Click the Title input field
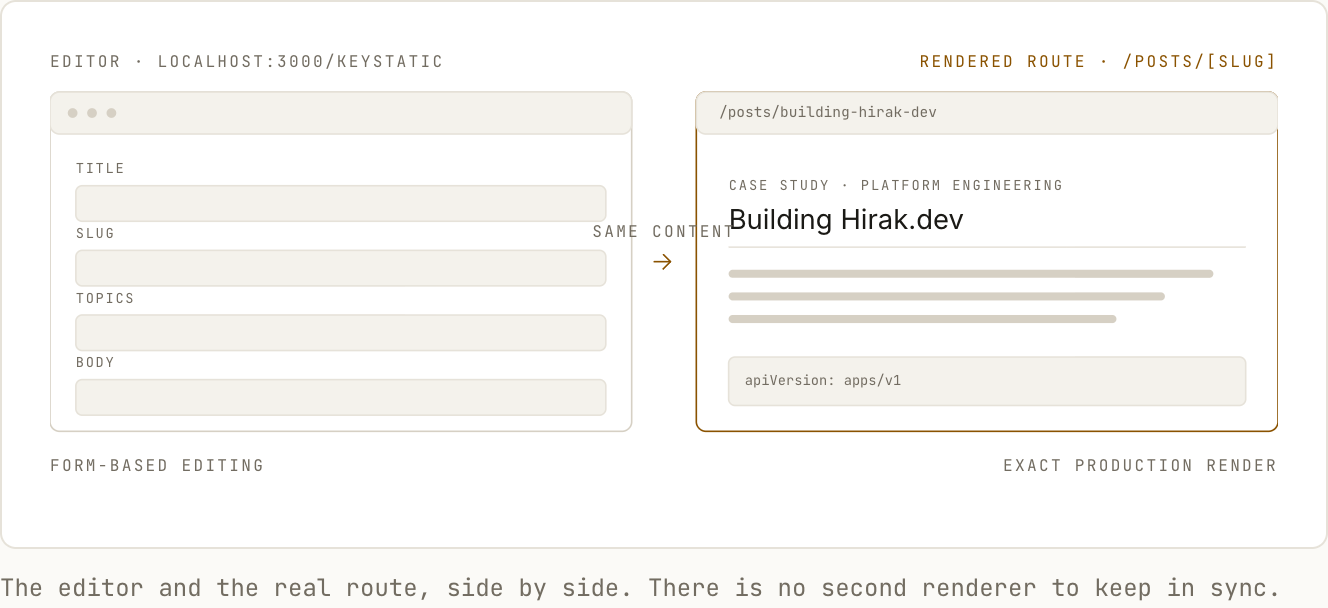Screen dimensions: 1328x608 341,203
